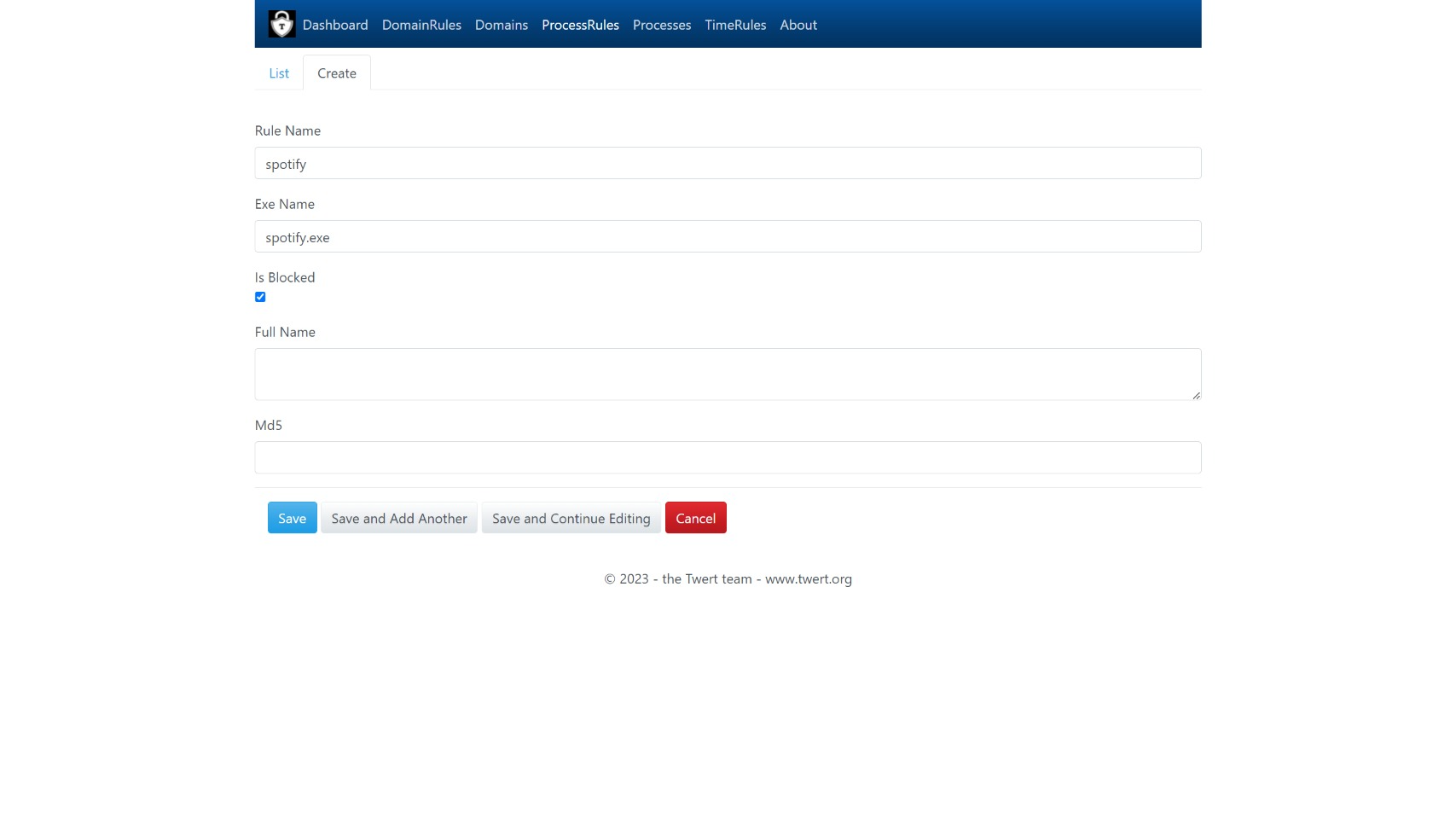The width and height of the screenshot is (1456, 819).
Task: Go to DomainRules in navbar
Action: (x=421, y=25)
